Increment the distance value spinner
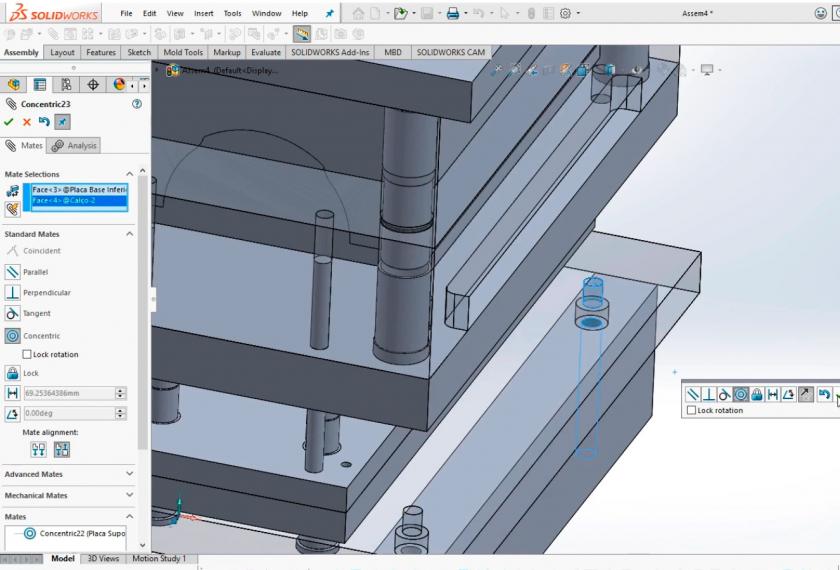 [121, 390]
